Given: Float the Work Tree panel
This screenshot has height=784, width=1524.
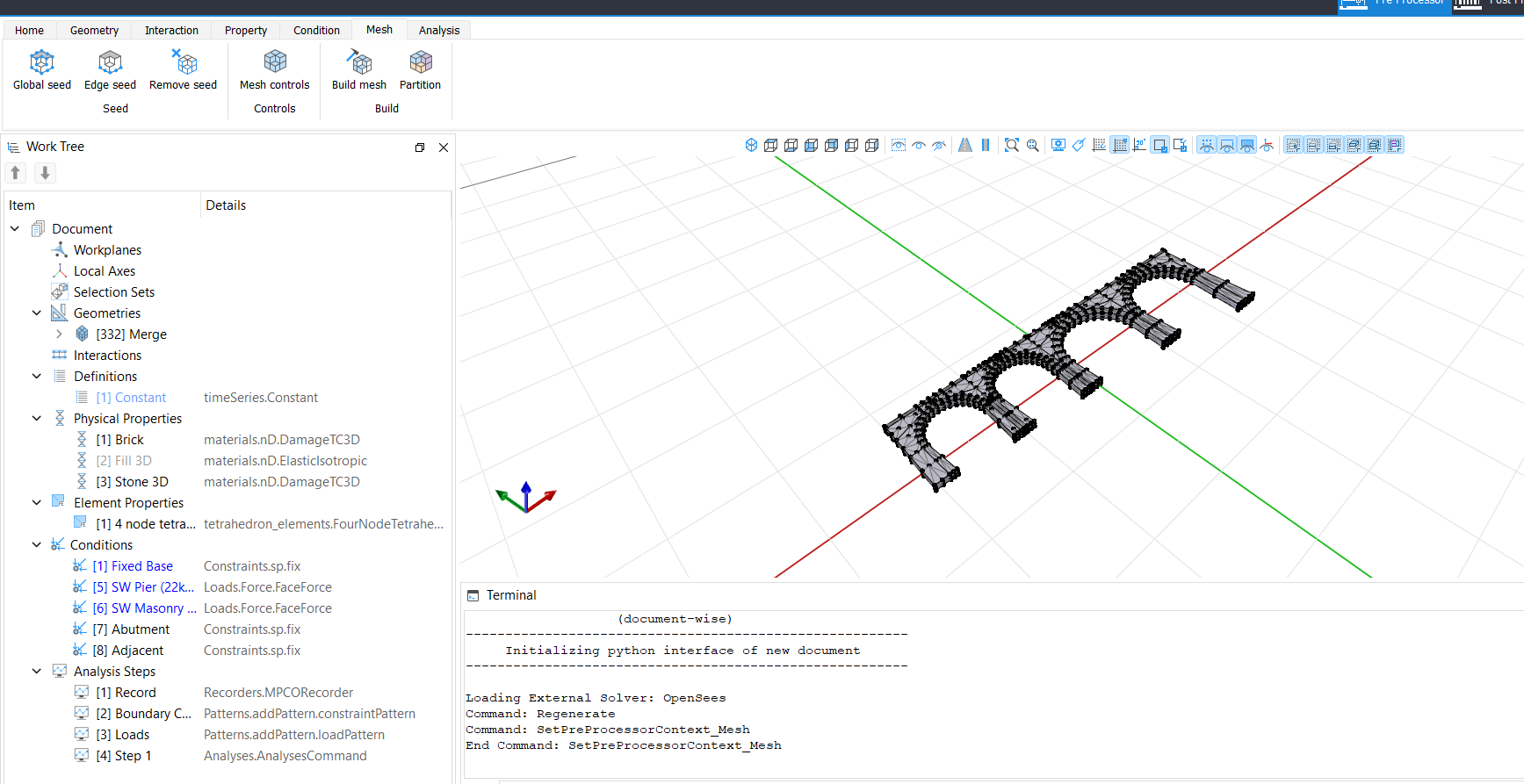Looking at the screenshot, I should coord(420,147).
